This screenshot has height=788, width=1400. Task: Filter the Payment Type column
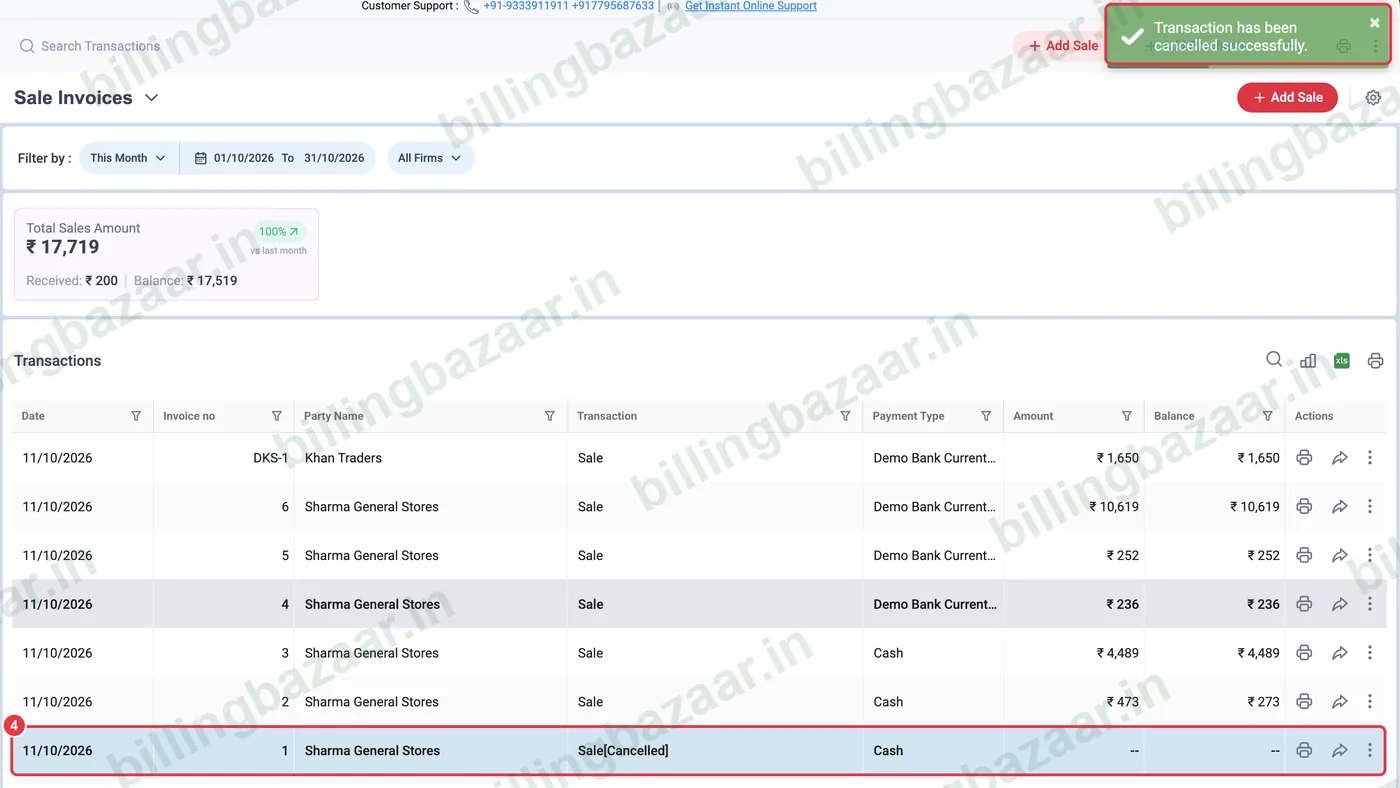point(986,416)
